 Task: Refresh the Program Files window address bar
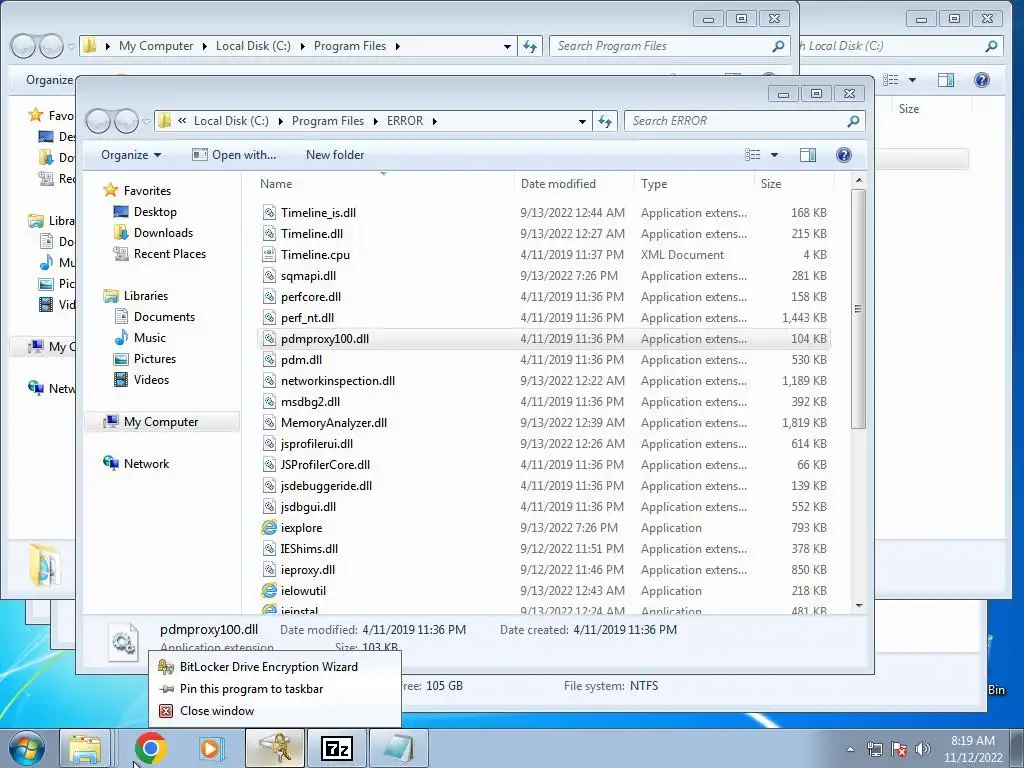tap(530, 46)
